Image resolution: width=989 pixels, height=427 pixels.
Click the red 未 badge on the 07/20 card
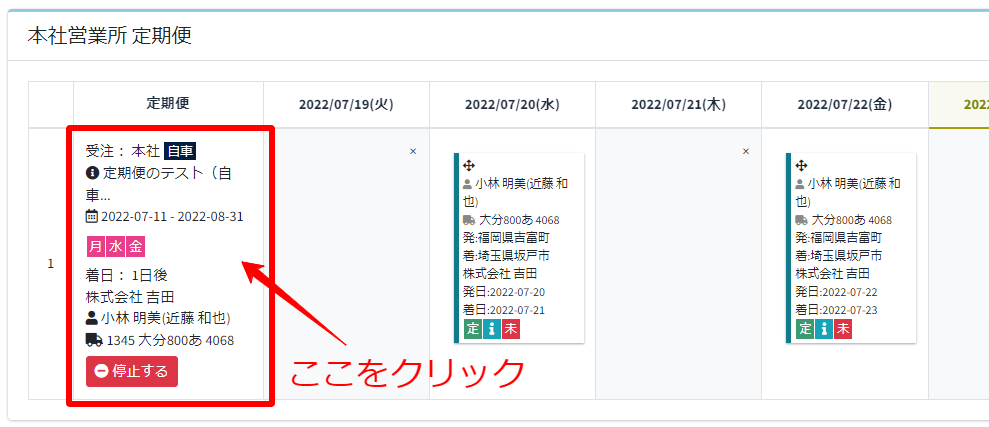(510, 329)
